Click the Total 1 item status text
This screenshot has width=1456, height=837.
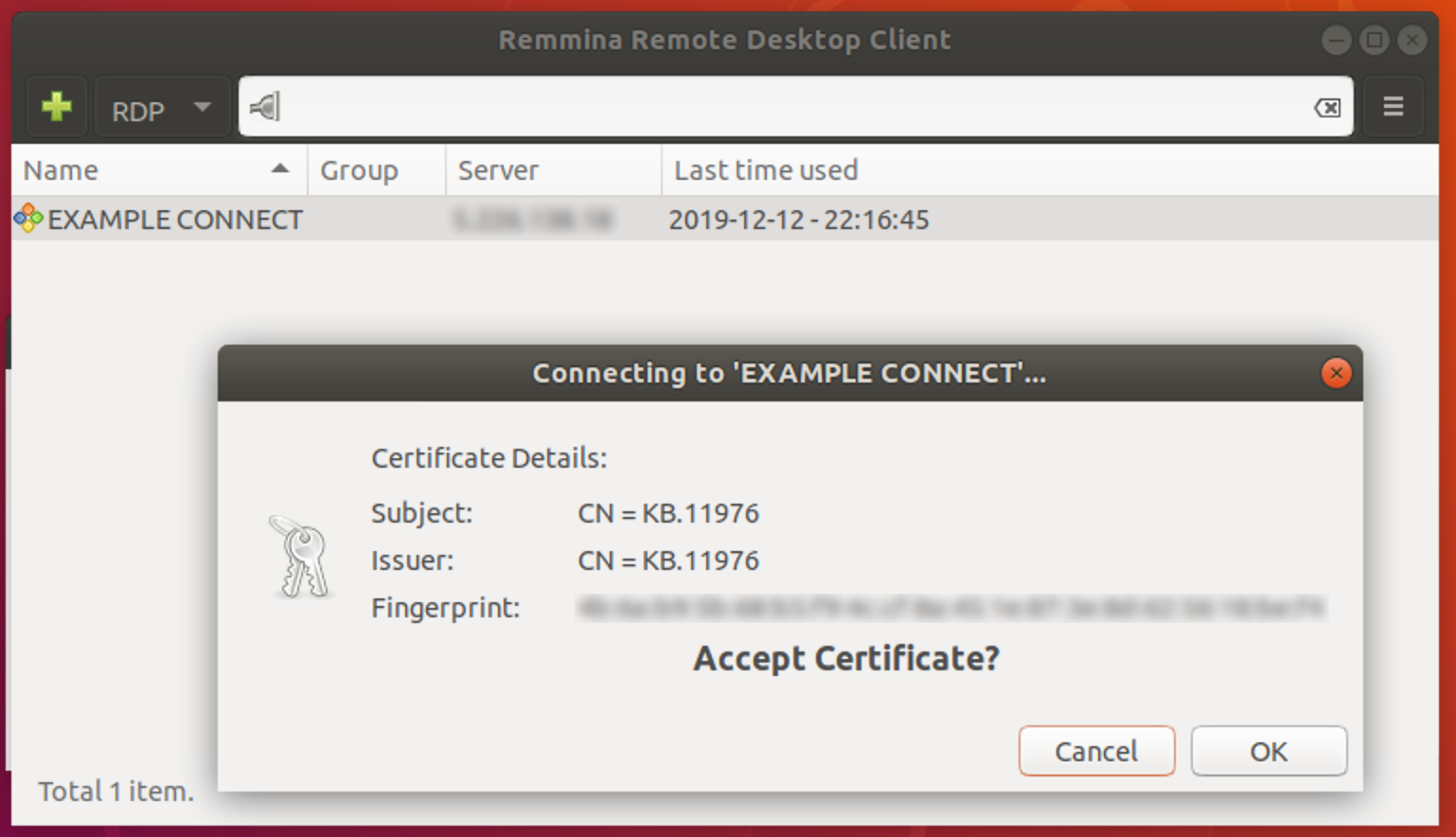click(x=115, y=792)
